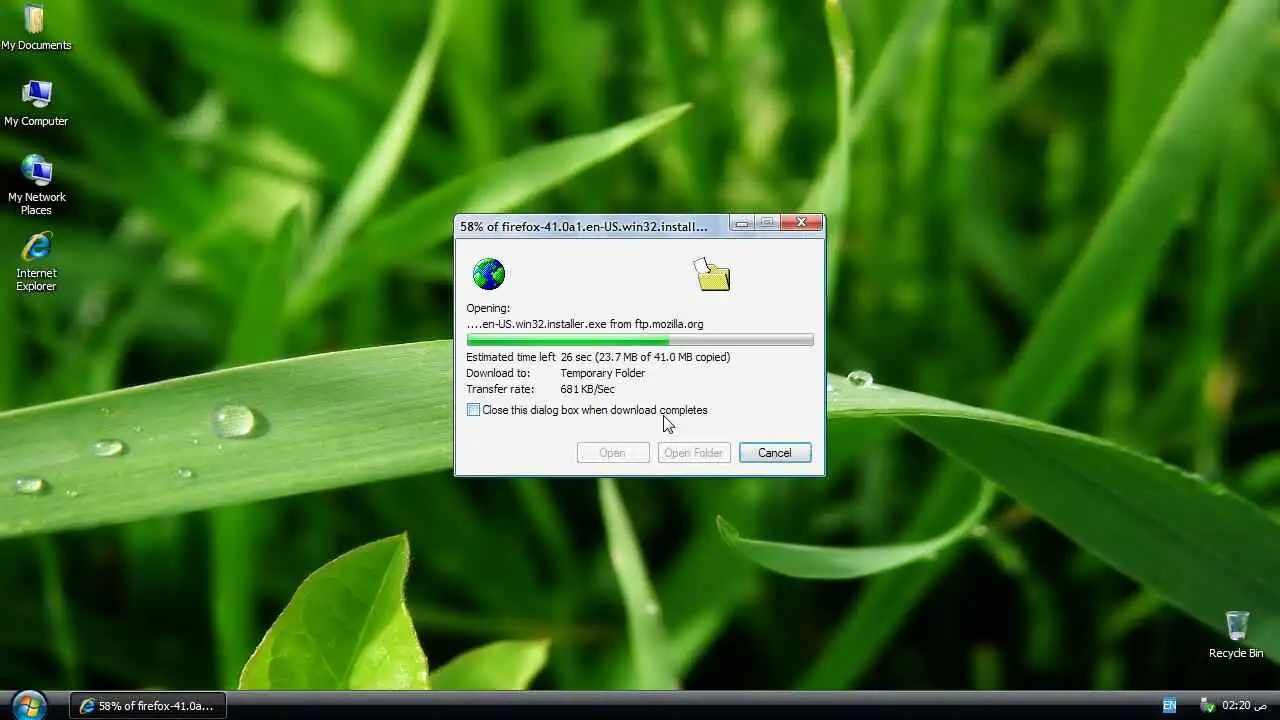Select My Network Places desktop icon
This screenshot has width=1280, height=720.
click(x=36, y=185)
